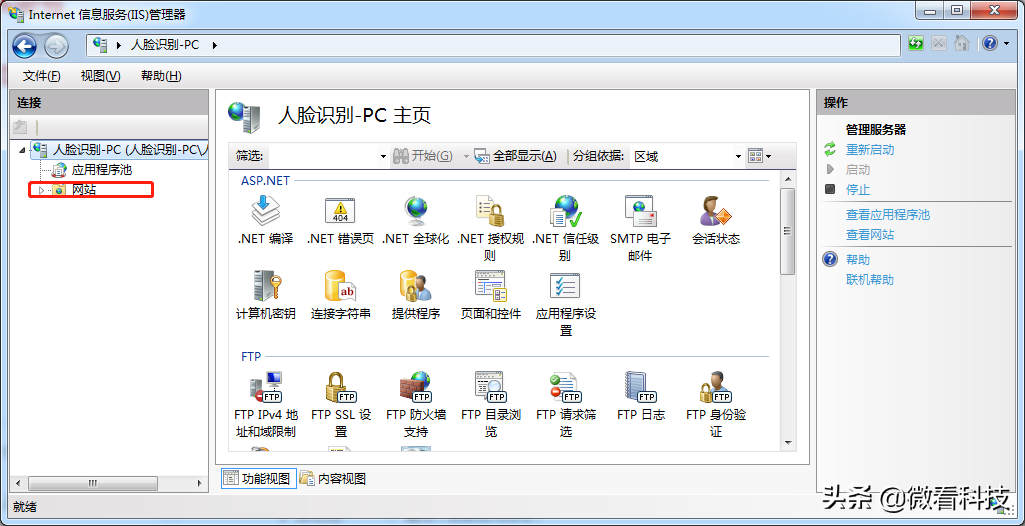Open the FTP 防火墙支持 feature

point(415,404)
